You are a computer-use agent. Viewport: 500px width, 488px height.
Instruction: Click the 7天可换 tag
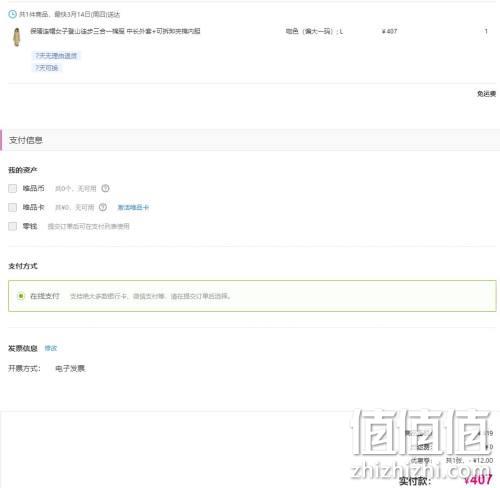coord(47,68)
